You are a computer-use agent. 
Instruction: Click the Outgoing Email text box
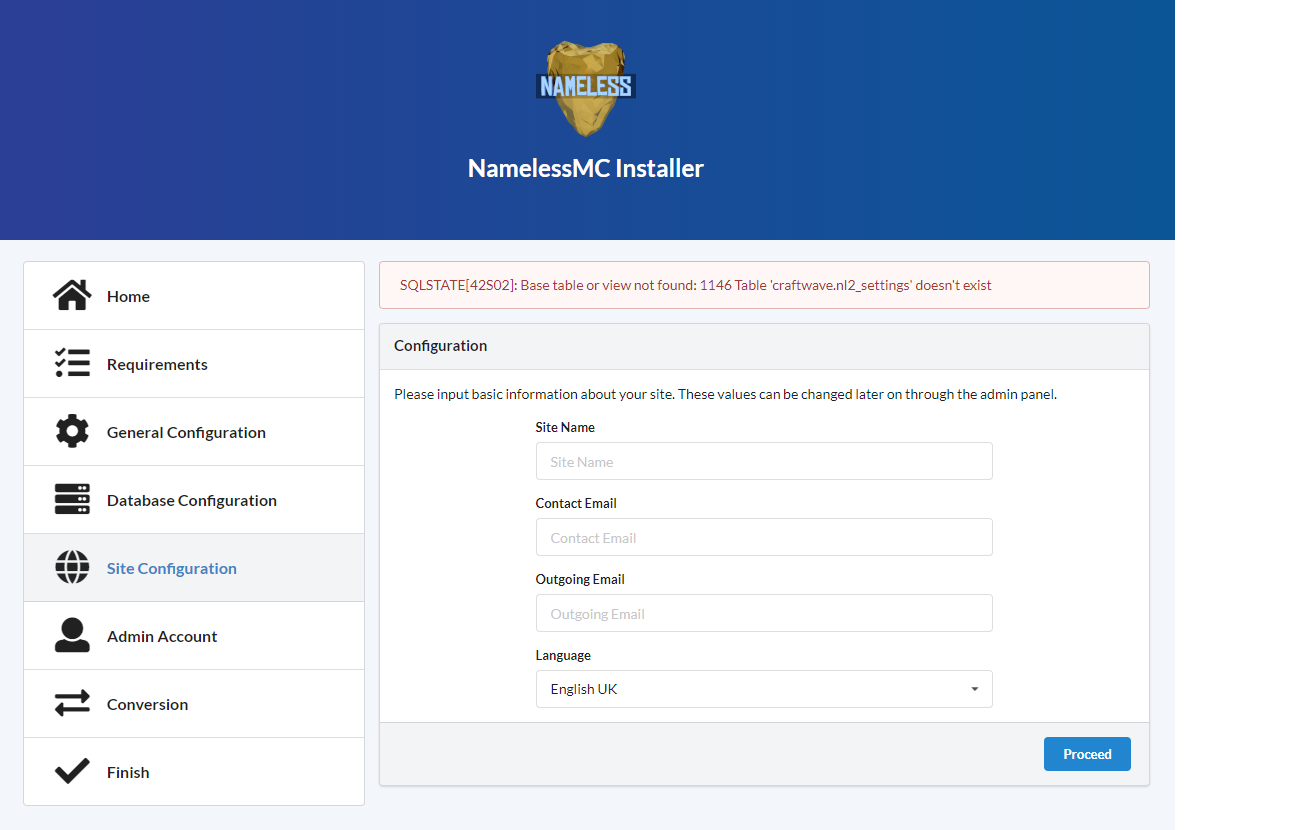point(763,613)
